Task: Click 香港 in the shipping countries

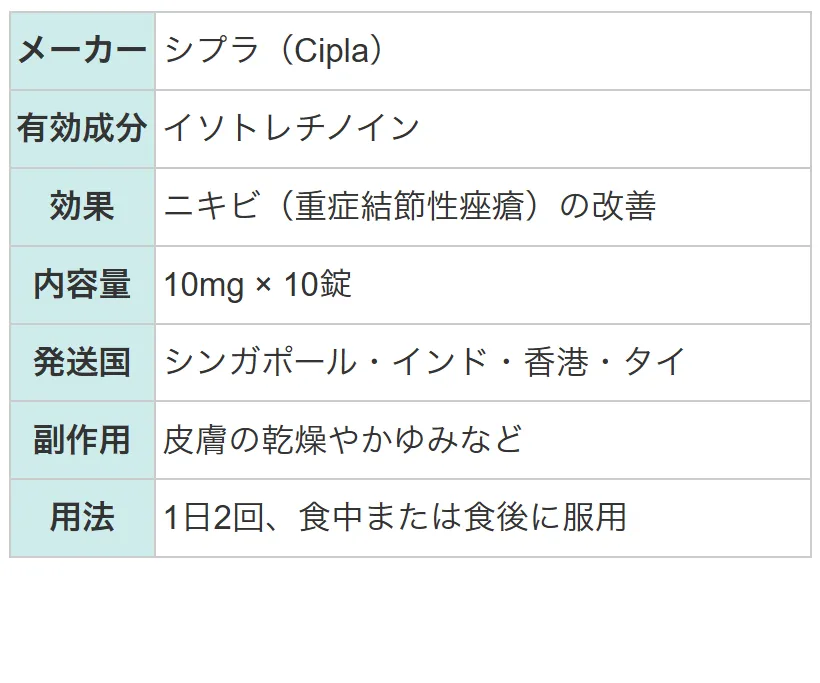Action: [556, 362]
